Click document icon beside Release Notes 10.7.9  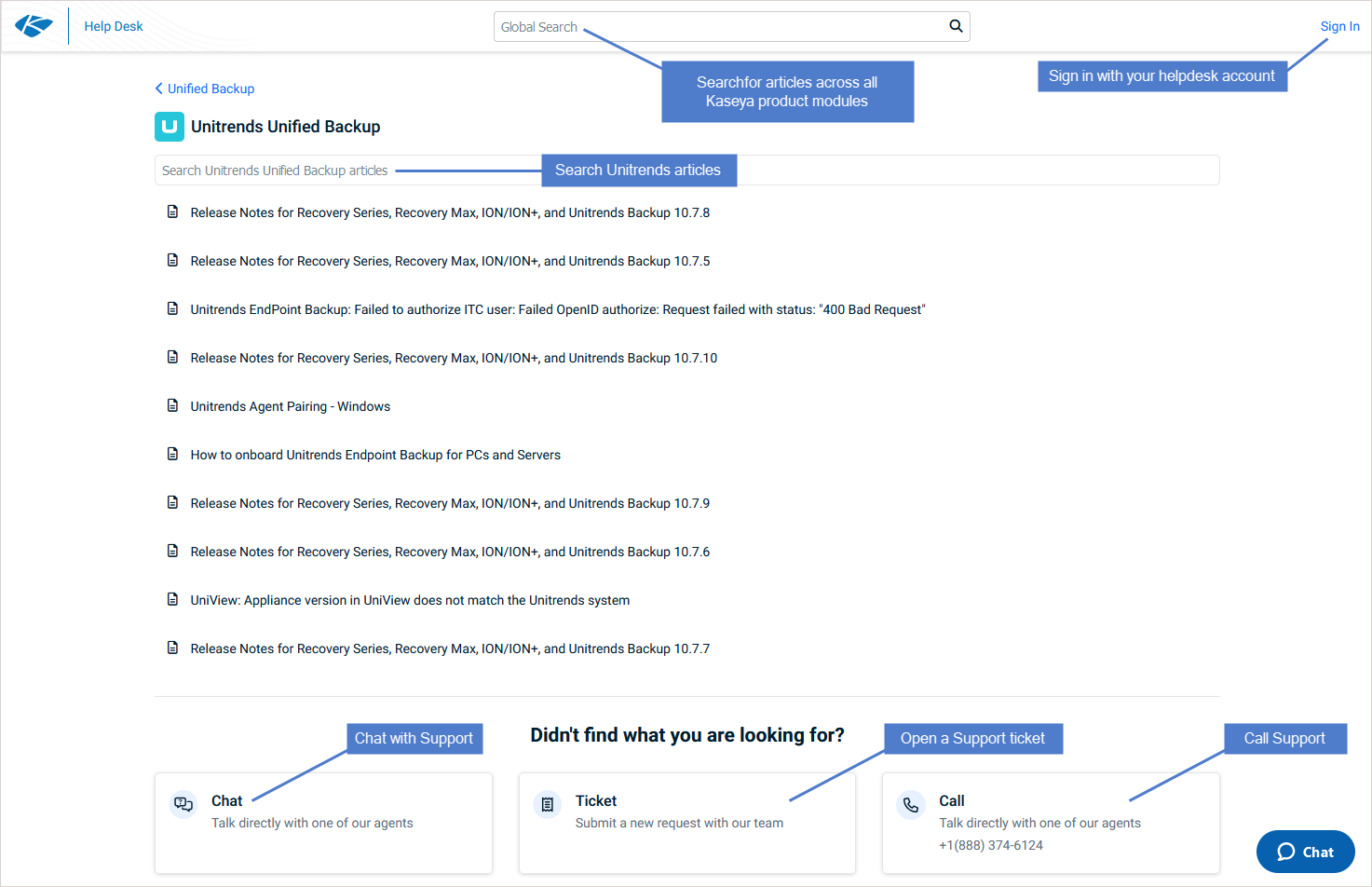point(172,502)
